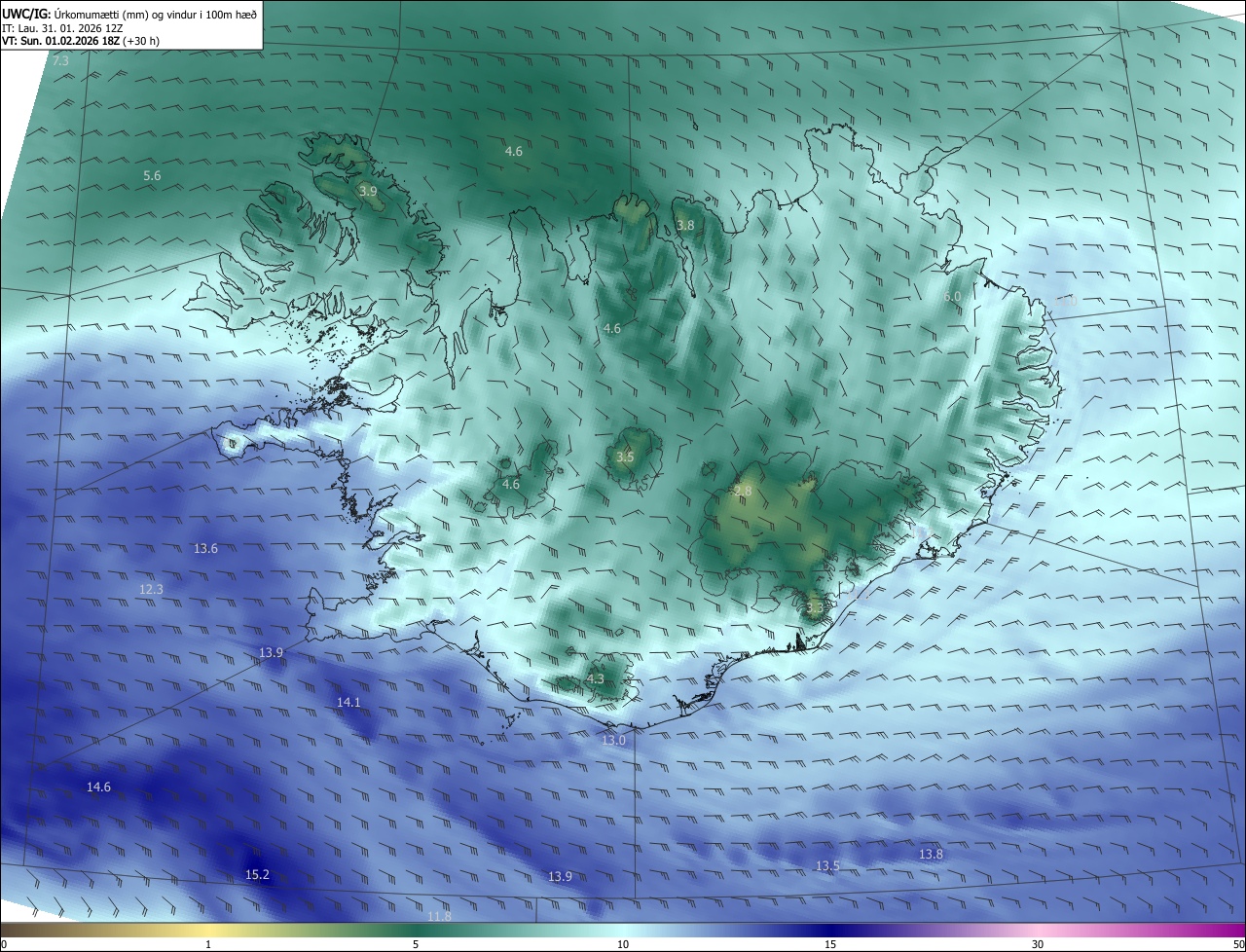Select the 15.2 maximum value label
Screen dimensions: 1246x952
click(257, 875)
